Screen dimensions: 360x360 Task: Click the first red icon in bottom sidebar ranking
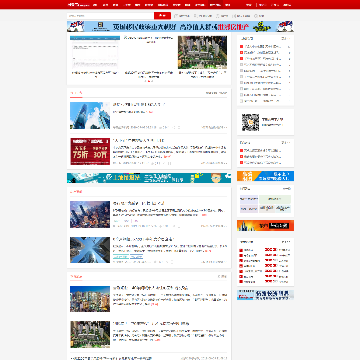coord(241,250)
